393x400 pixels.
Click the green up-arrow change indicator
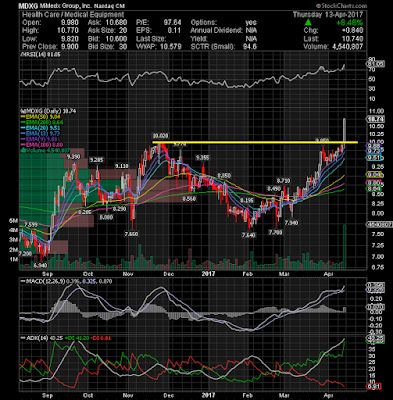308,23
